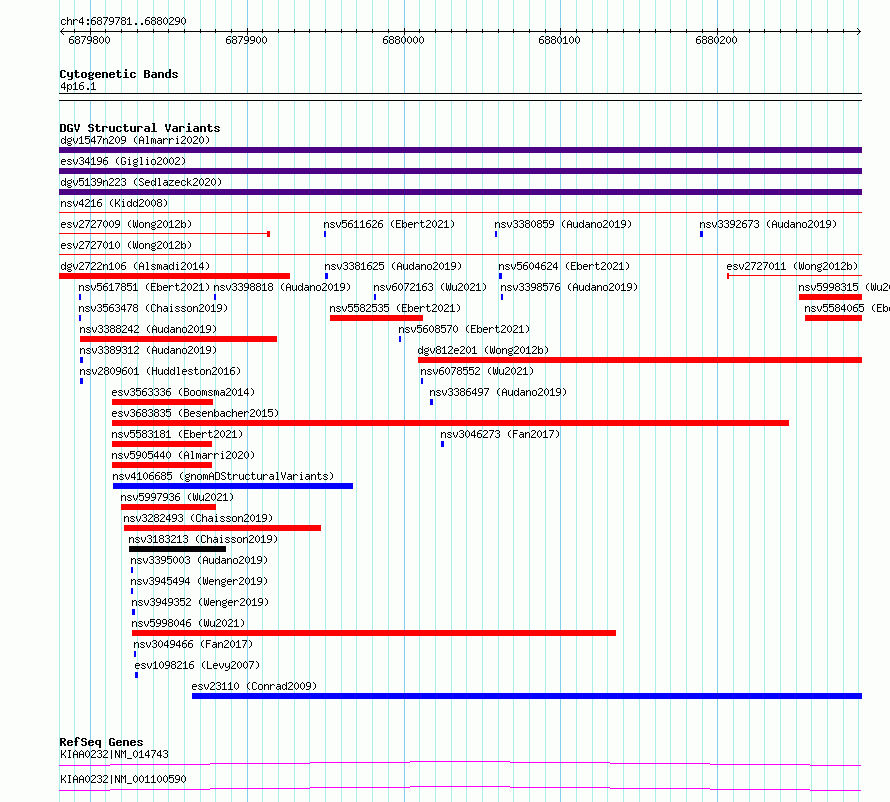Screen dimensions: 890x802
Task: Click the nsv3395003 (Audano2019) label
Action: tap(199, 560)
